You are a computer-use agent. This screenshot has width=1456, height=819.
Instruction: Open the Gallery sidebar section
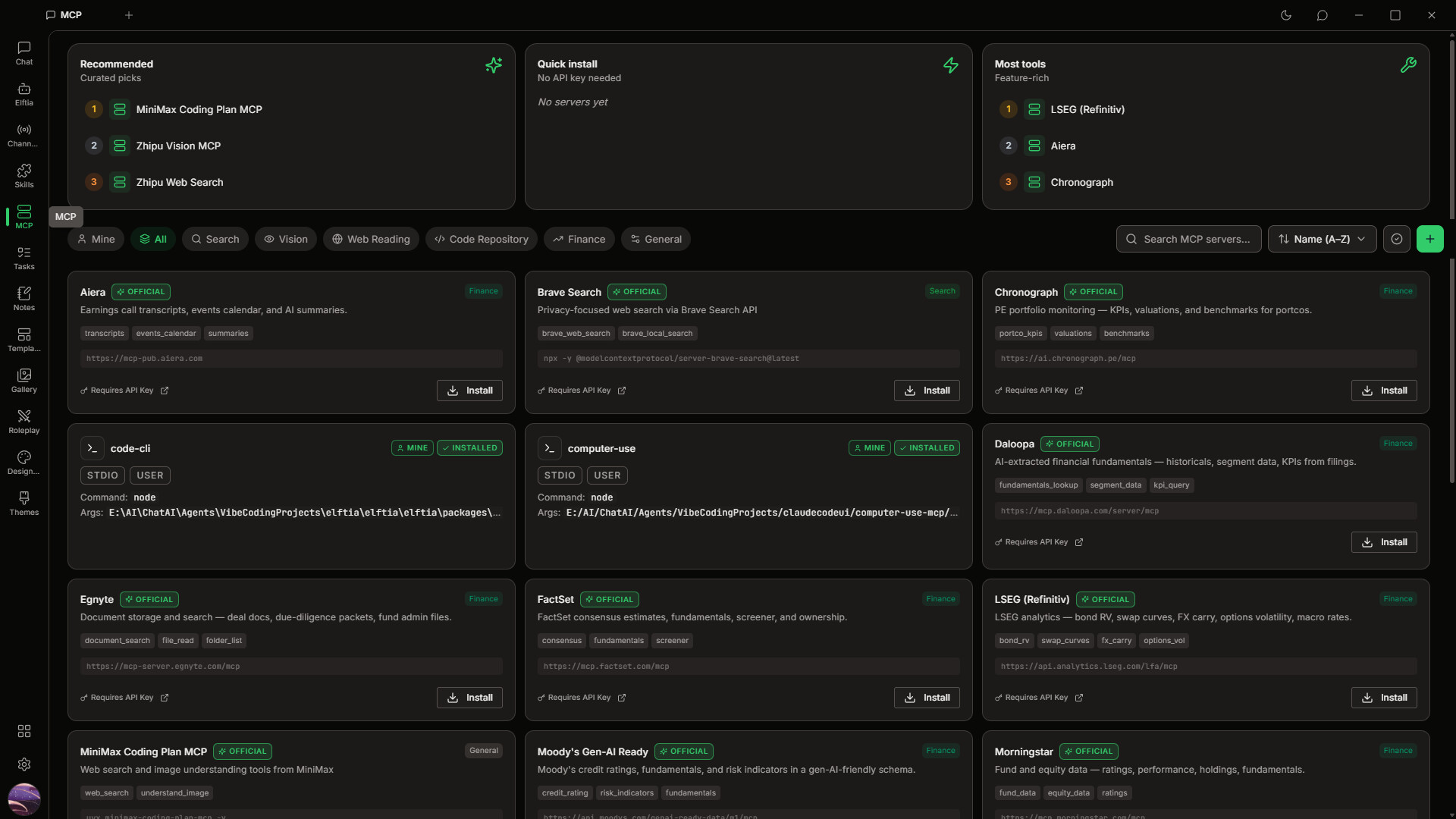(x=24, y=381)
